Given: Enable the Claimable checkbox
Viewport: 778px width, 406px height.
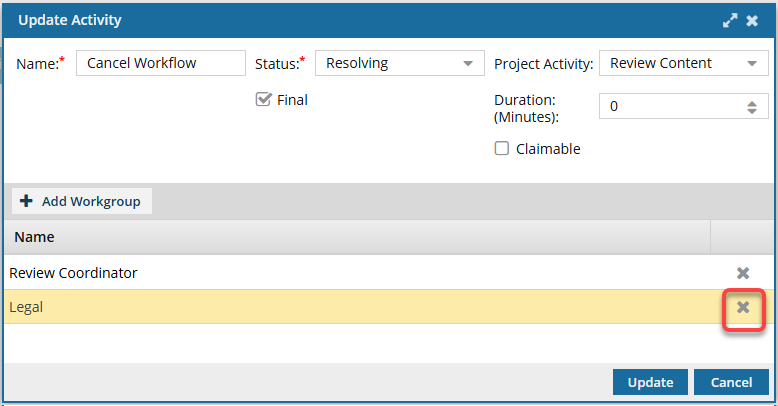Looking at the screenshot, I should tap(502, 149).
